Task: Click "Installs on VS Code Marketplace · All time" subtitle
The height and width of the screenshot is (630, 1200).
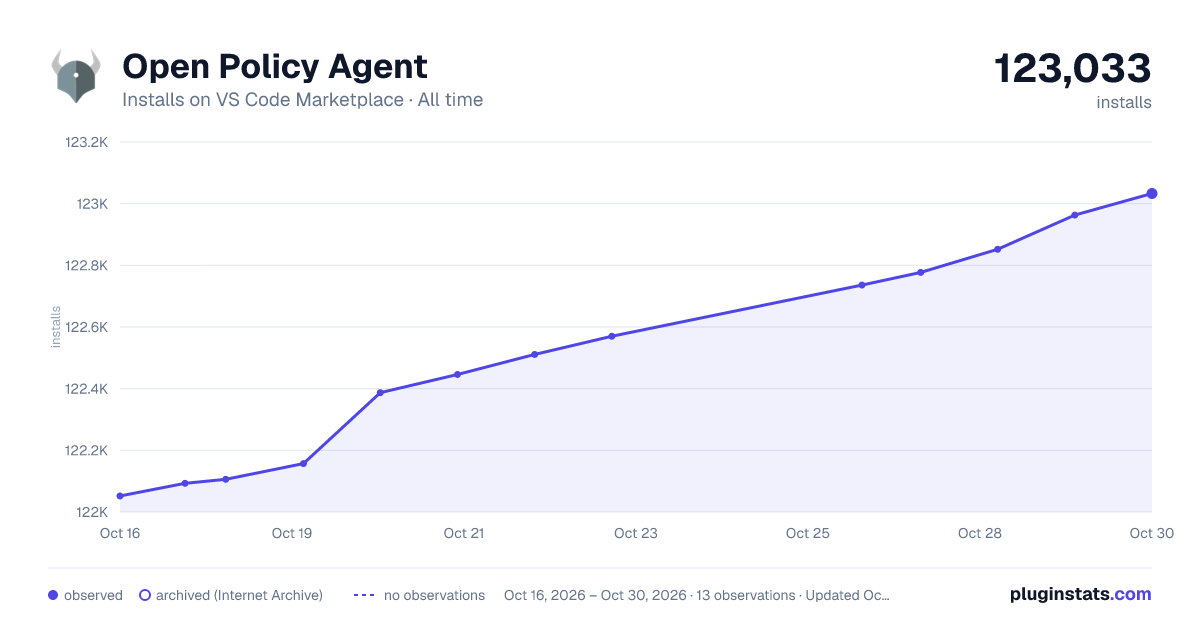Action: 302,100
